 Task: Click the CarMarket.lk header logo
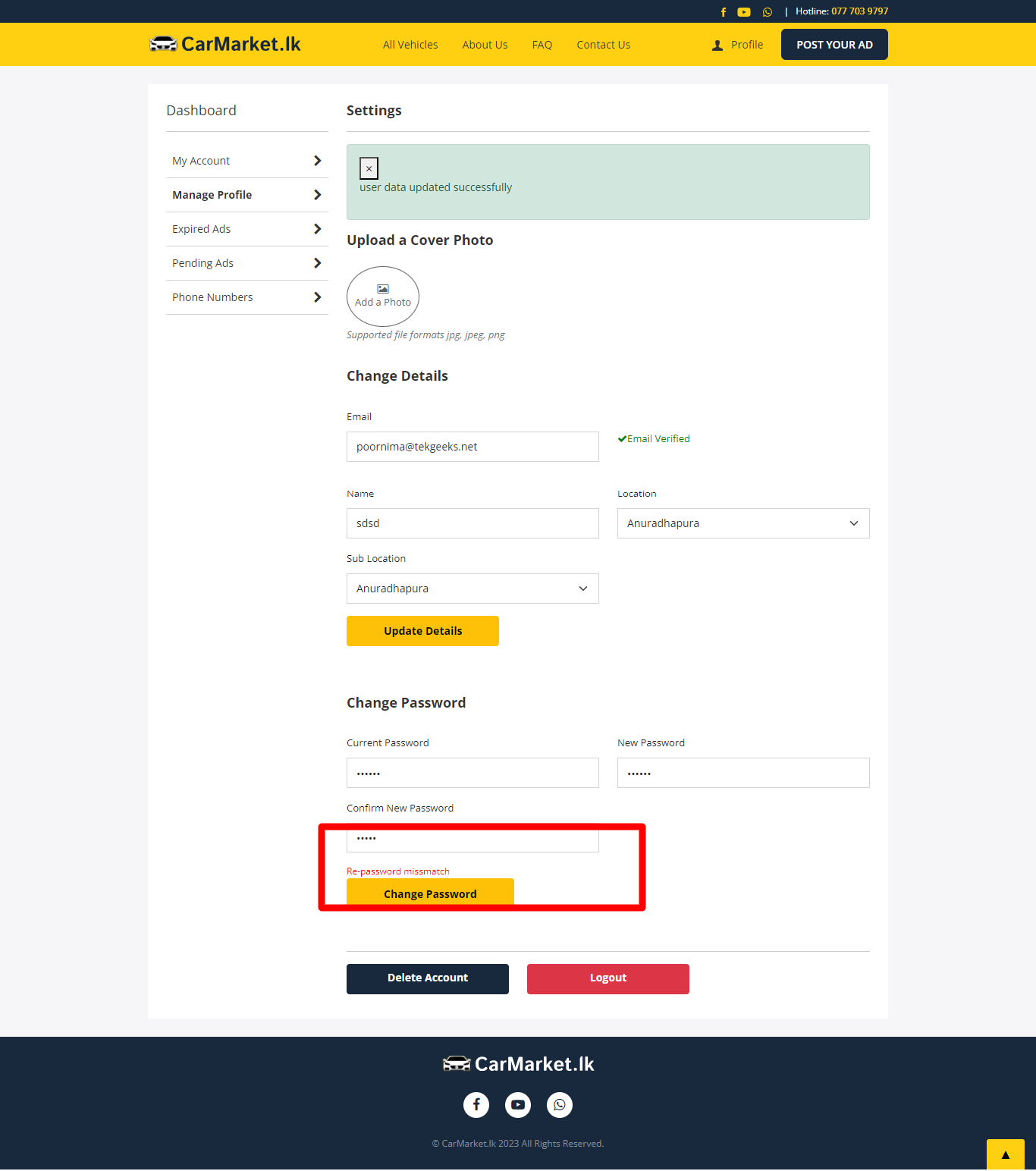[x=225, y=44]
